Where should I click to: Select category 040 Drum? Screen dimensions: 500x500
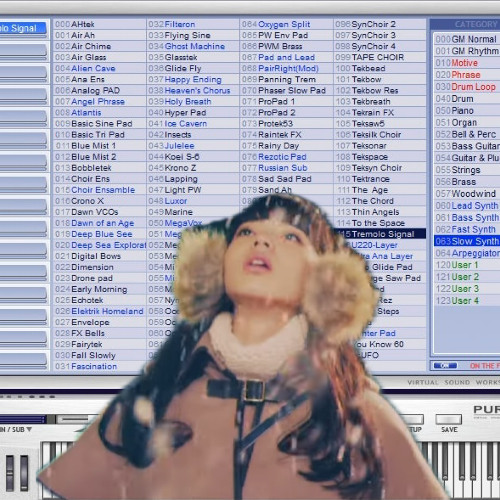click(467, 99)
